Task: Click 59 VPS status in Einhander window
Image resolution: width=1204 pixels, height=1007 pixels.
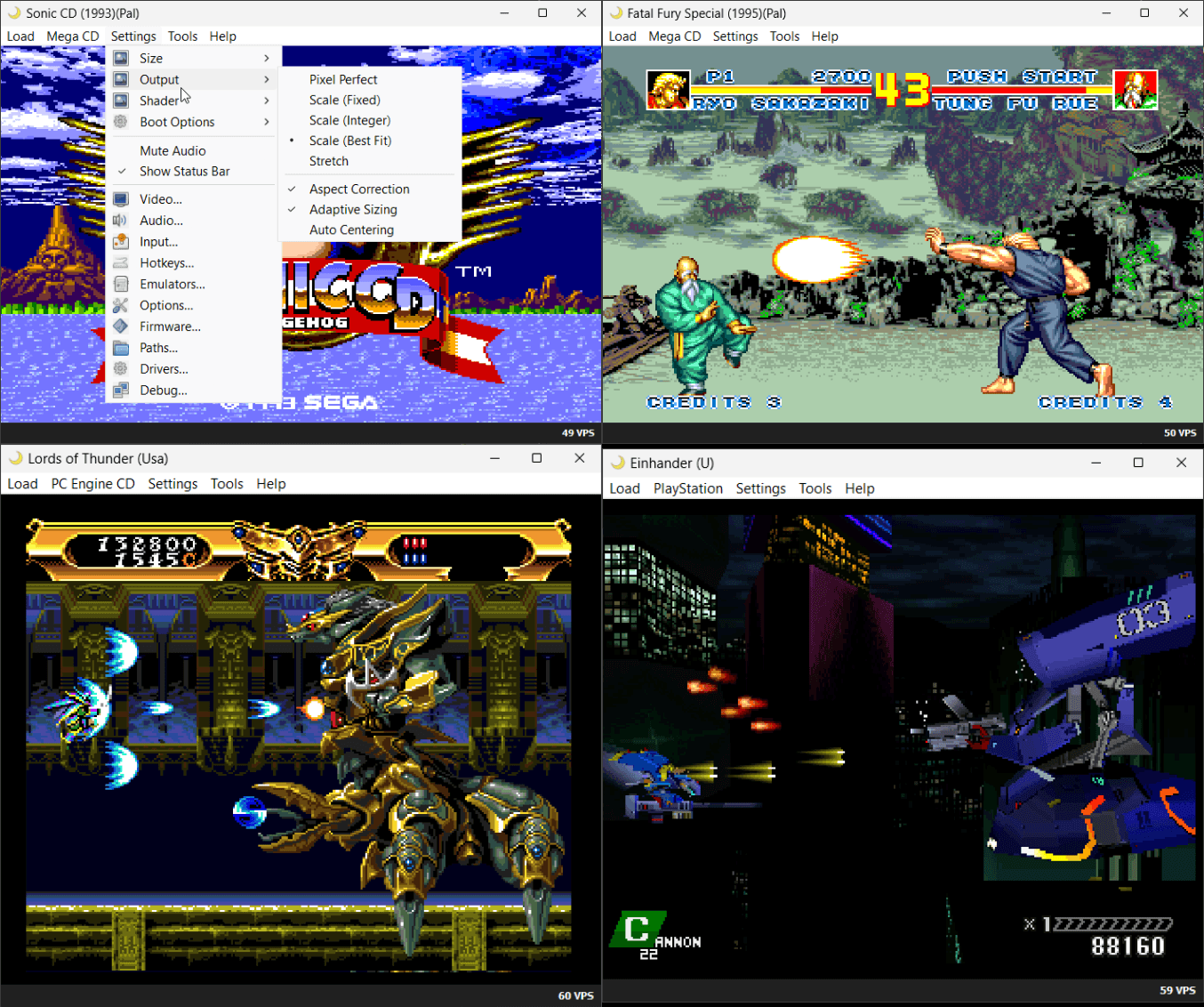Action: 1178,990
